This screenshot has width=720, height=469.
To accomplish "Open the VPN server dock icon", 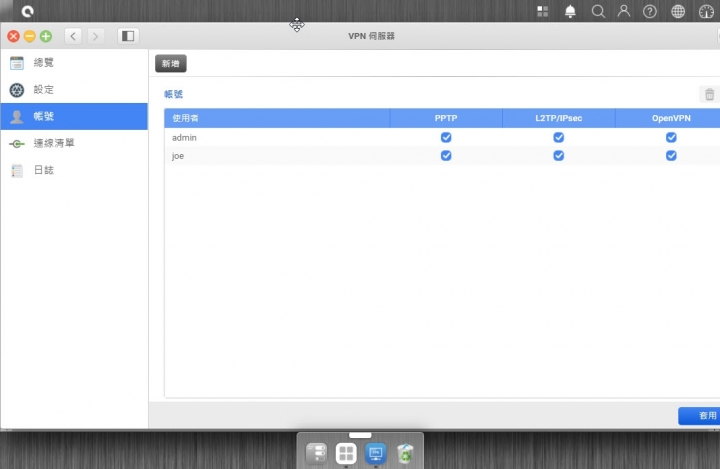I will click(x=376, y=453).
